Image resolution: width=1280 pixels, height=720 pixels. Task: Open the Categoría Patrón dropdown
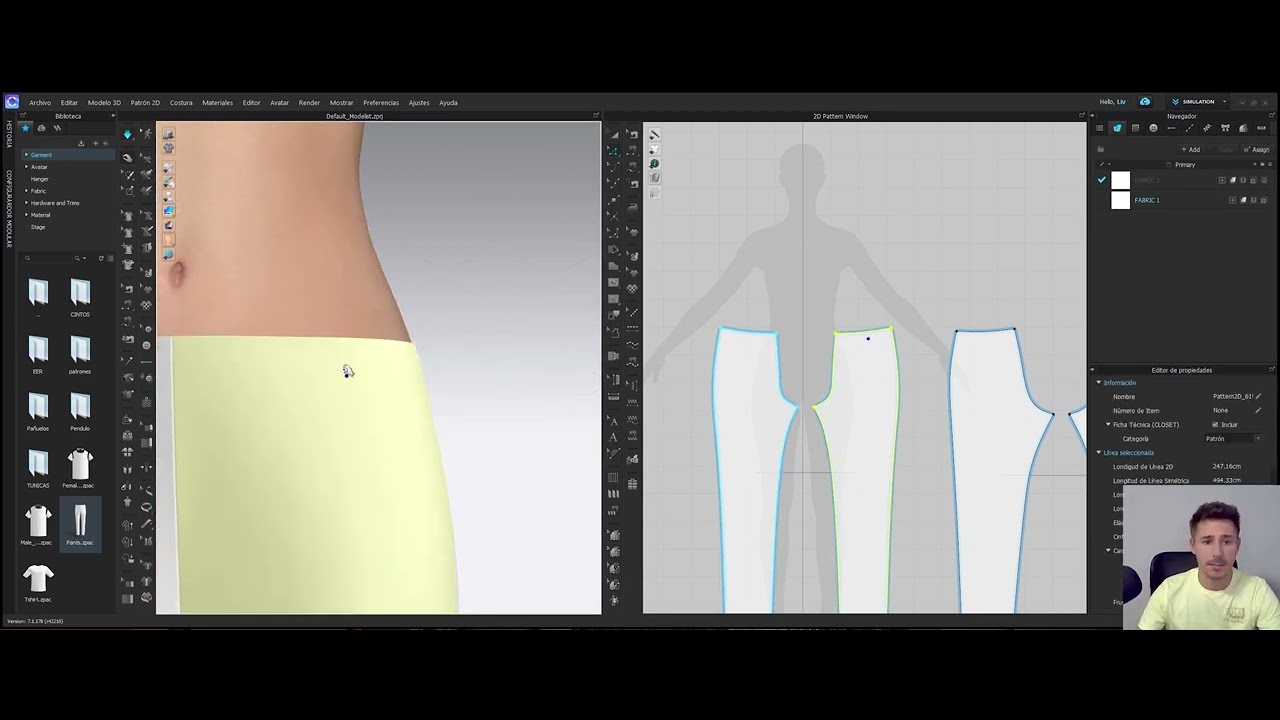(x=1233, y=438)
